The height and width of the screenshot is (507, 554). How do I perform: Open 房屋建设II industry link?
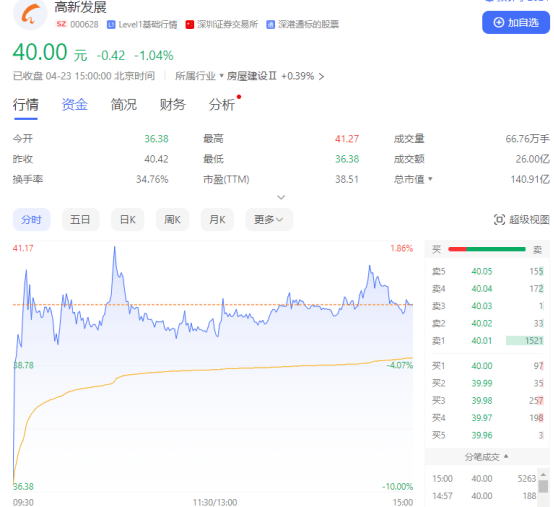[251, 76]
